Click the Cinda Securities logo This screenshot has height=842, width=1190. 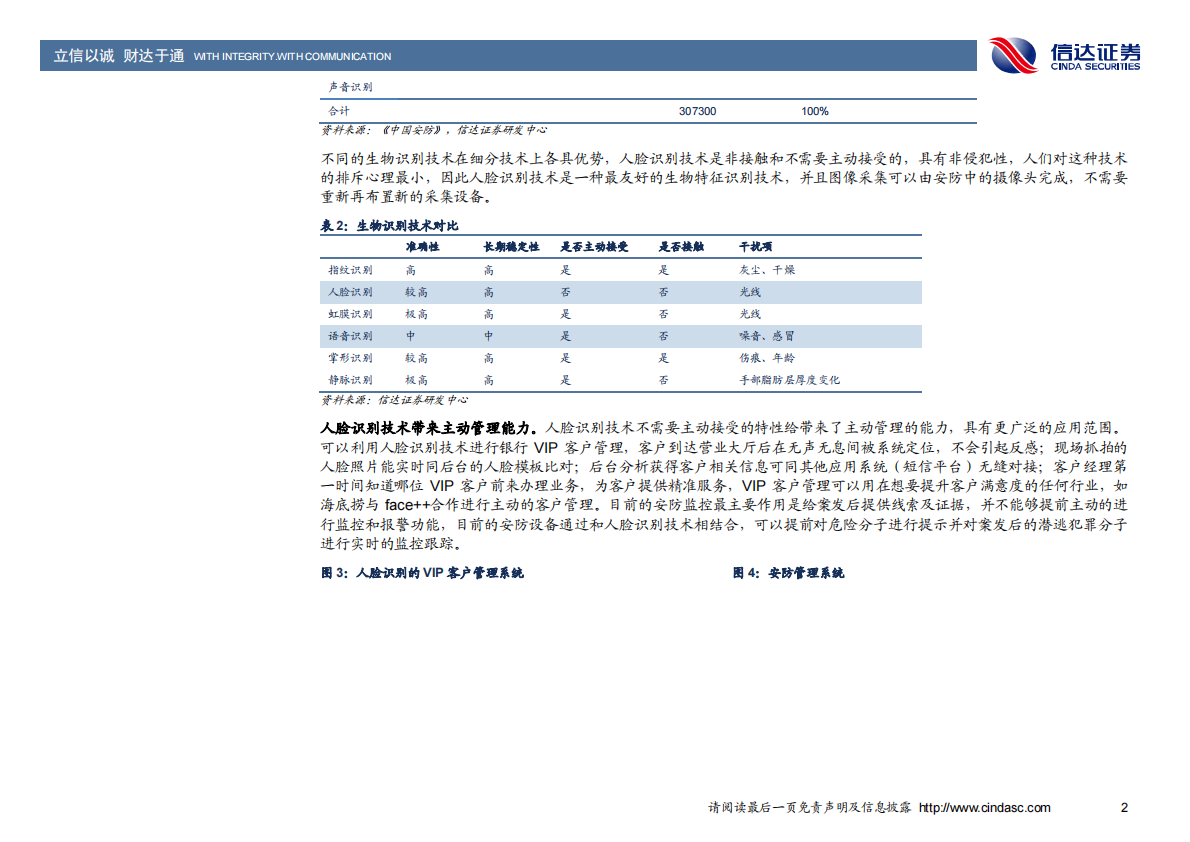click(1065, 53)
